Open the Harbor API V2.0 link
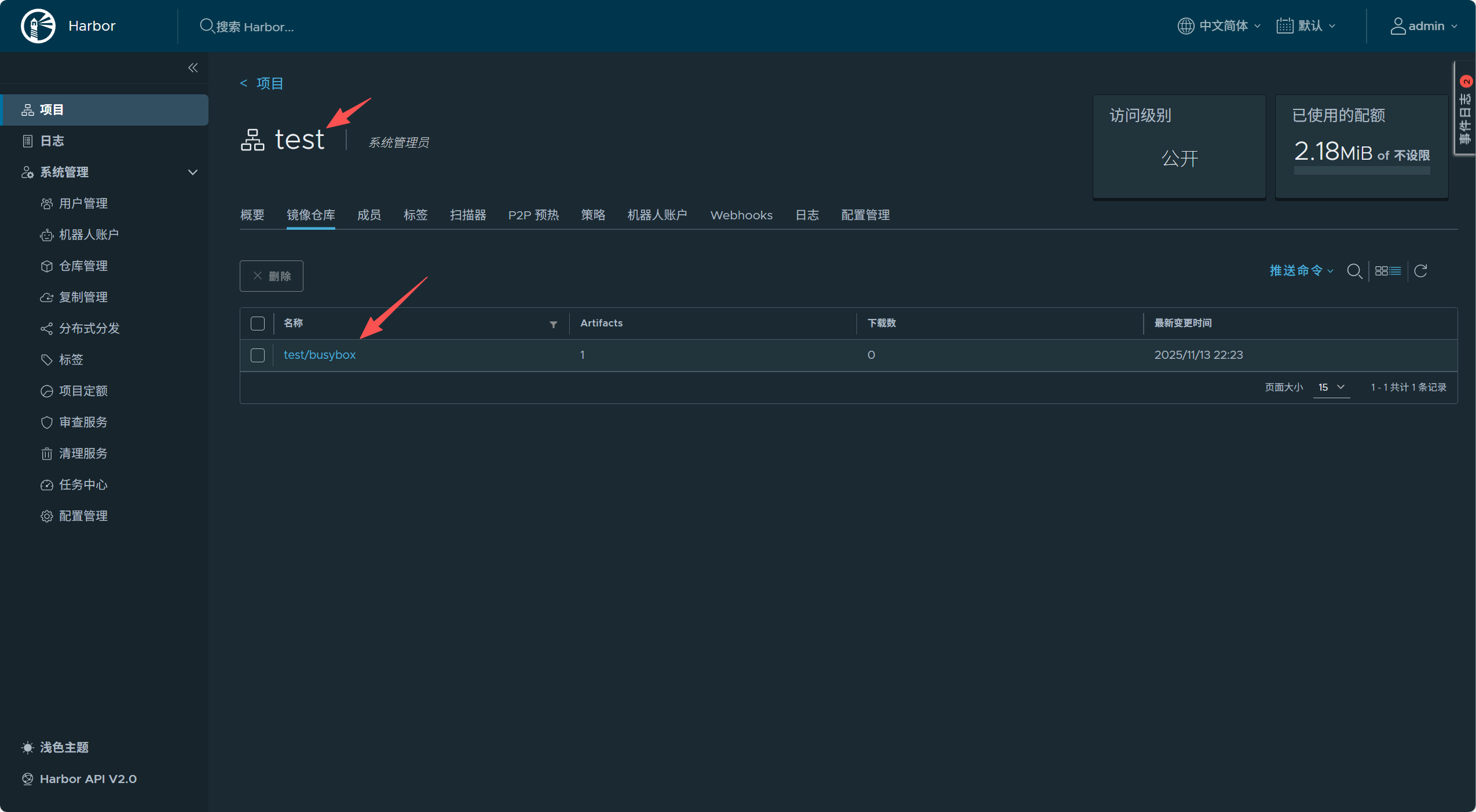 (x=88, y=778)
